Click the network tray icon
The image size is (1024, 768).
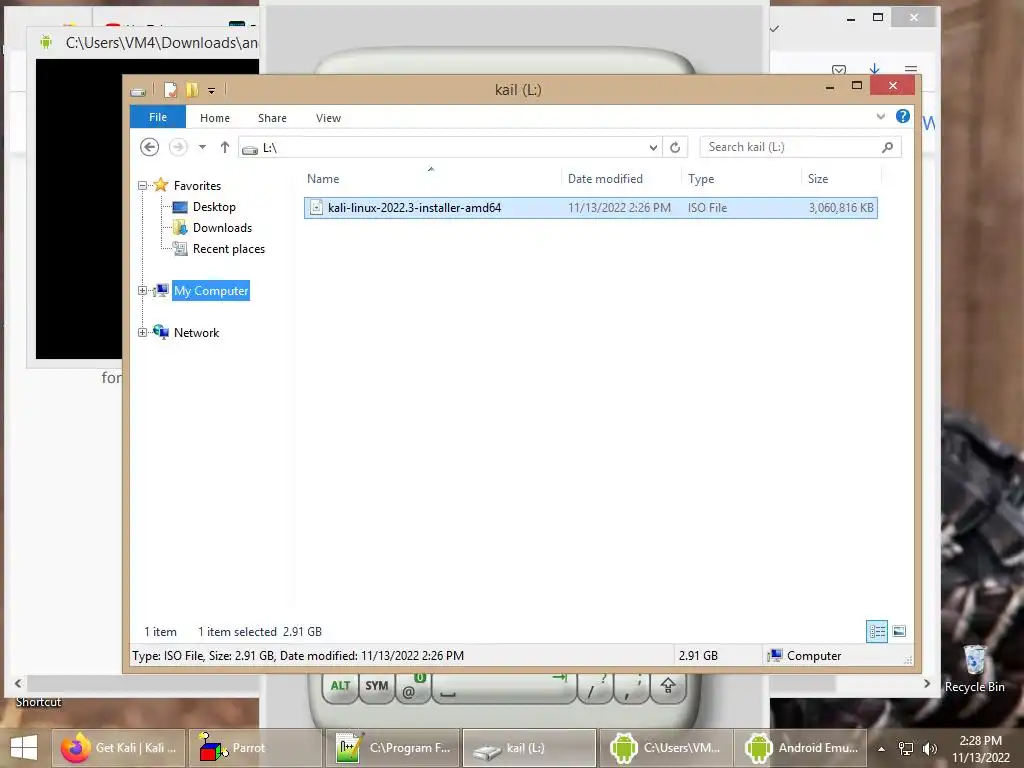coord(906,749)
